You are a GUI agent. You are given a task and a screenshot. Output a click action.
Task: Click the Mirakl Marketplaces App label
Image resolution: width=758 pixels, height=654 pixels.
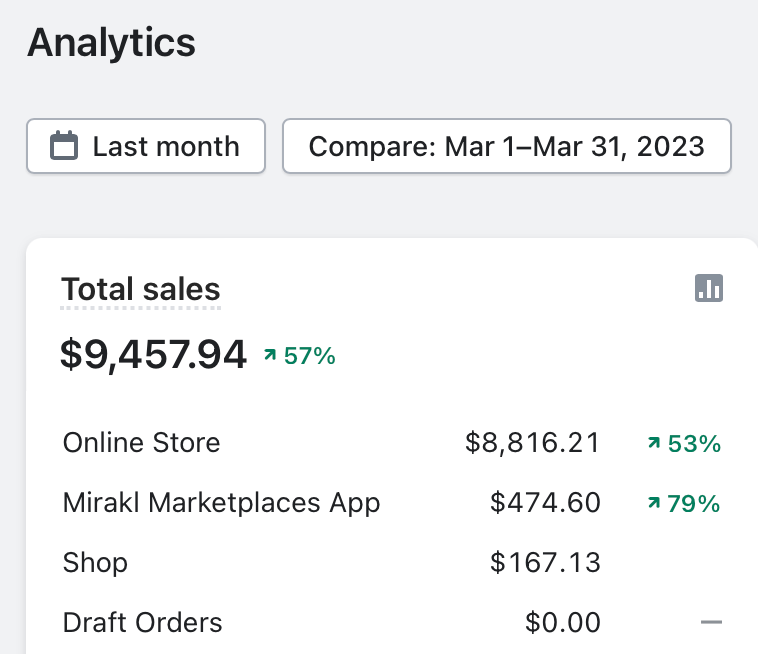coord(221,502)
